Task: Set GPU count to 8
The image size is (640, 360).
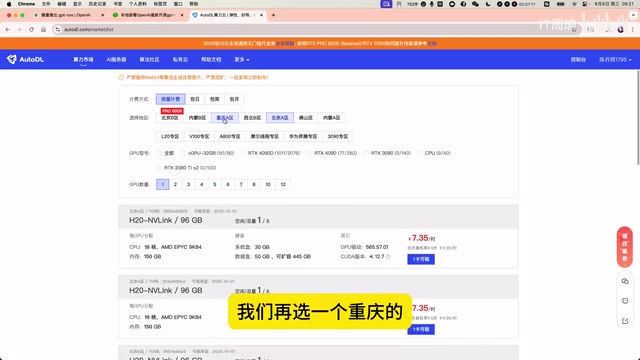Action: [x=254, y=184]
